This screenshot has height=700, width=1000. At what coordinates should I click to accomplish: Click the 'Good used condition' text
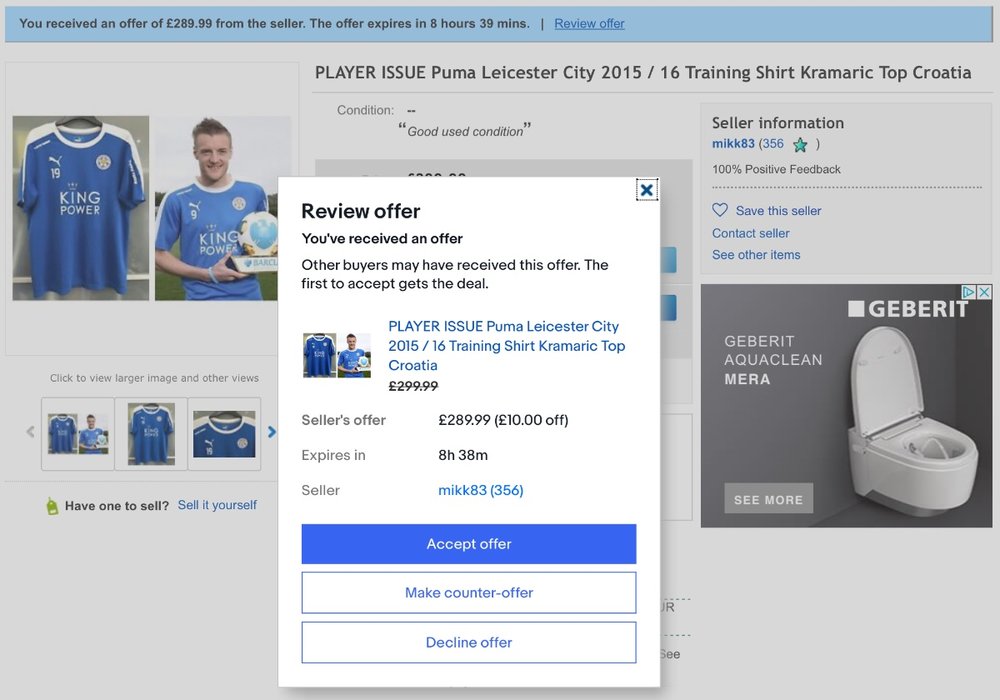click(x=465, y=131)
